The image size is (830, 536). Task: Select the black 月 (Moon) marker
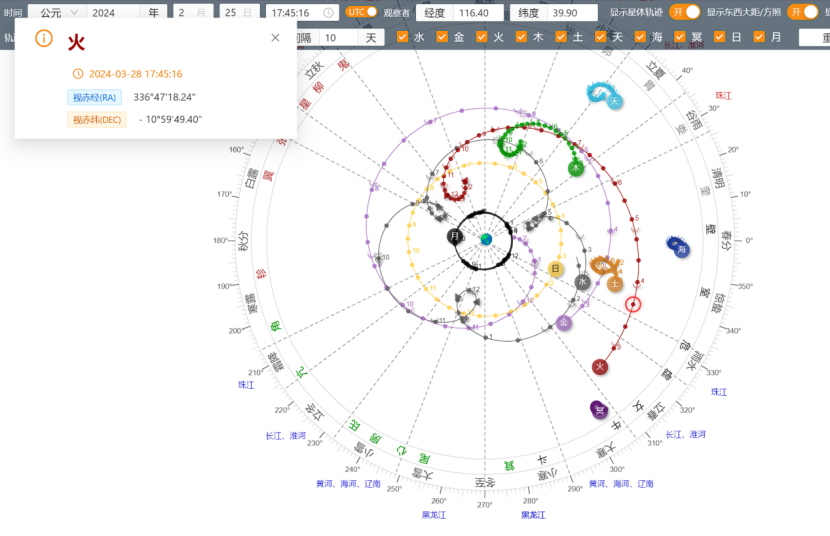[x=455, y=237]
